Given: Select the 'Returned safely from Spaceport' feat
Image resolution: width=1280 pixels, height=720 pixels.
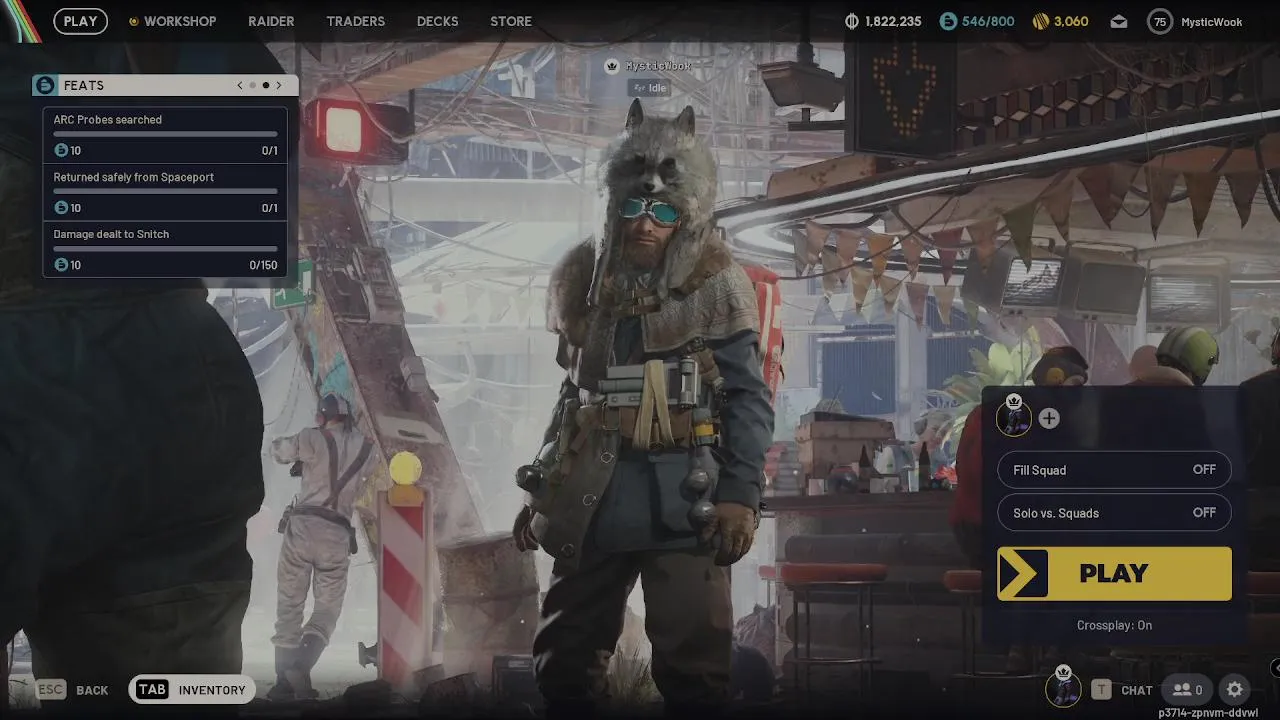Looking at the screenshot, I should pyautogui.click(x=165, y=192).
